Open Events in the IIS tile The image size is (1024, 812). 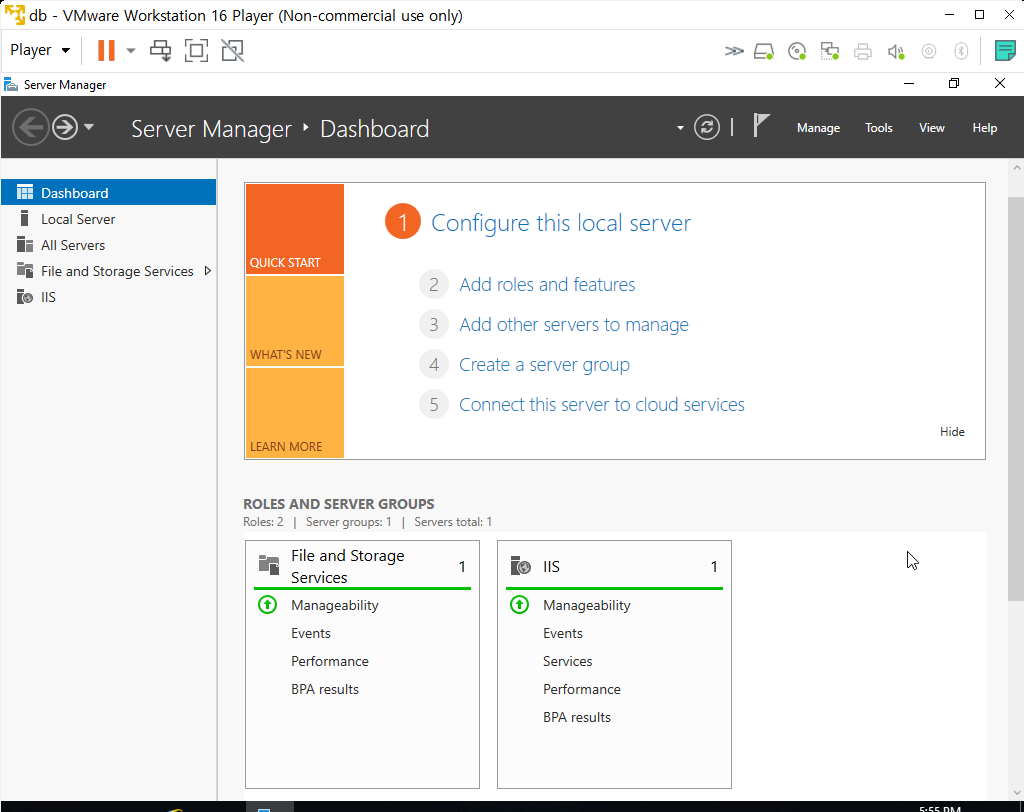point(563,633)
